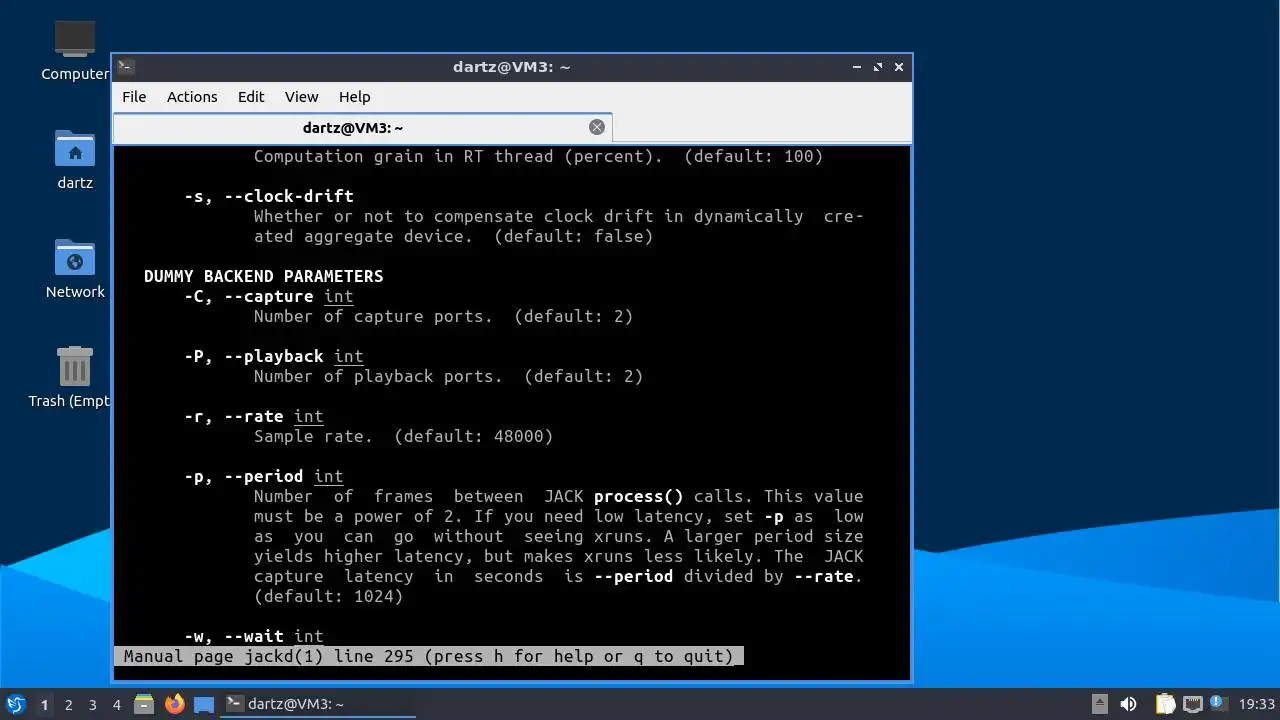
Task: Switch to workspace 4 in pager
Action: point(116,704)
